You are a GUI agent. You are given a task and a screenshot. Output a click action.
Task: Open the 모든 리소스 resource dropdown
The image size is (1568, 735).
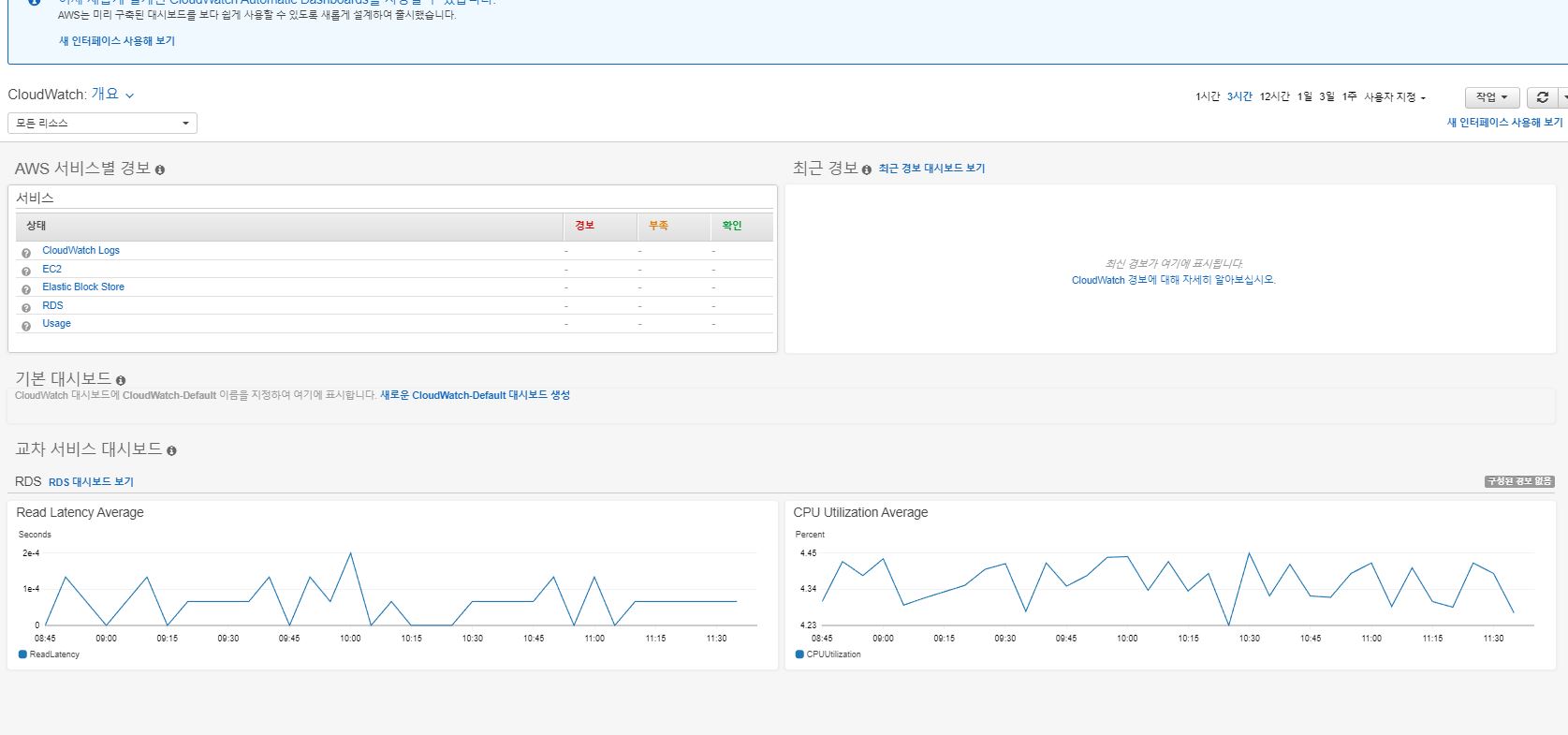pos(102,123)
